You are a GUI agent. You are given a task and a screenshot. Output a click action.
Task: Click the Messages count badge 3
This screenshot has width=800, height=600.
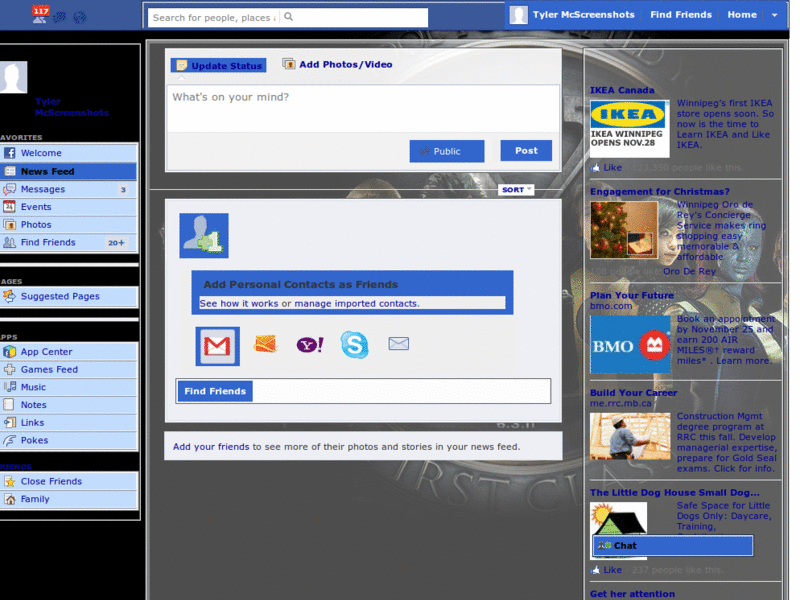pyautogui.click(x=123, y=190)
